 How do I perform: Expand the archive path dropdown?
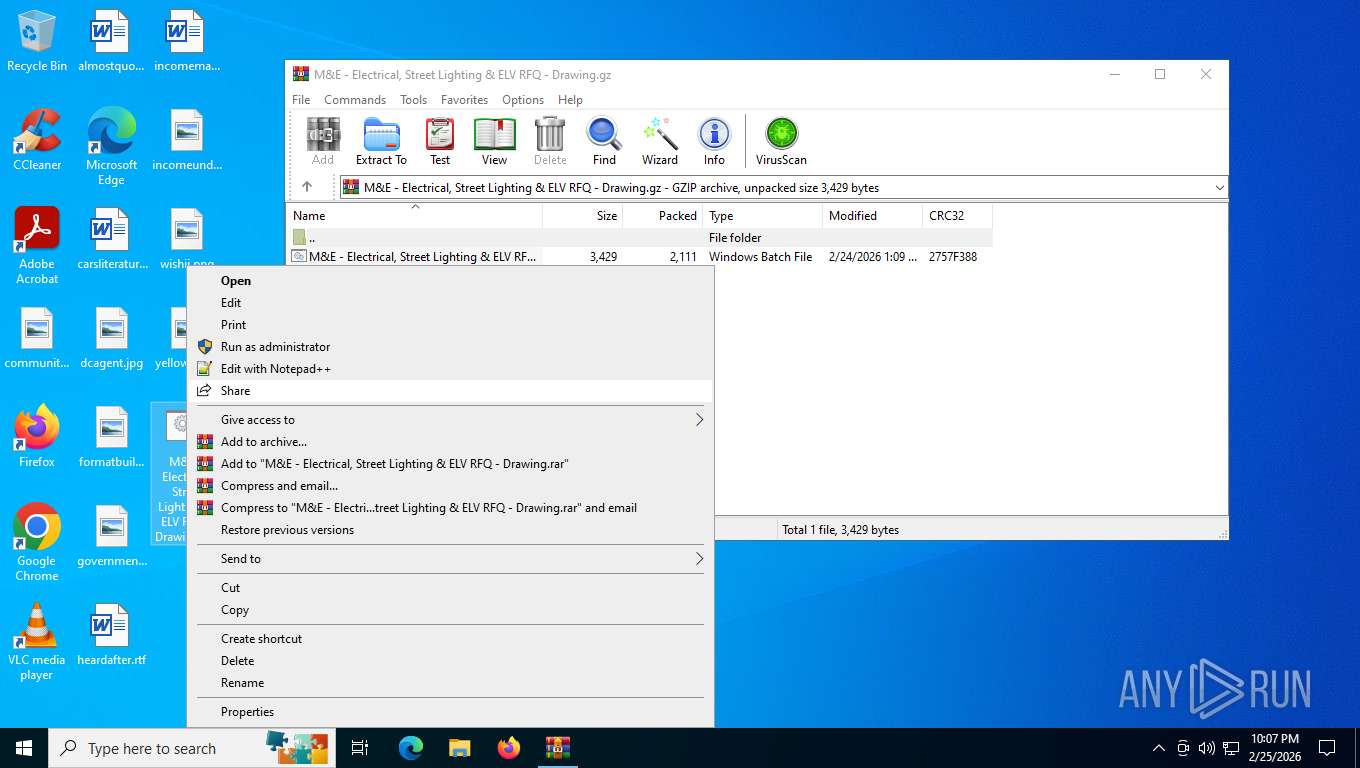click(x=1219, y=187)
